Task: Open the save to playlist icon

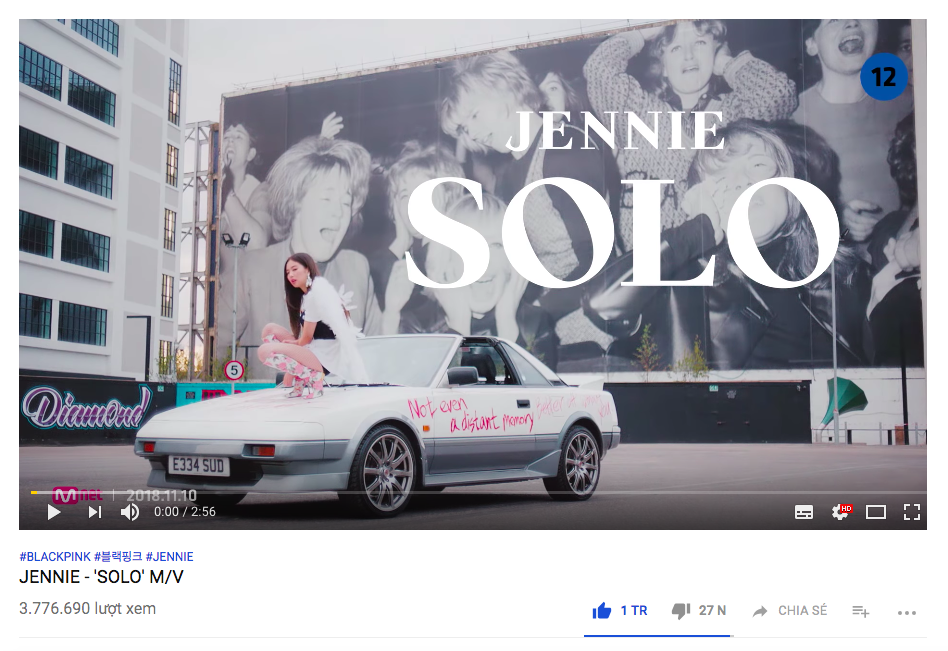Action: 860,612
